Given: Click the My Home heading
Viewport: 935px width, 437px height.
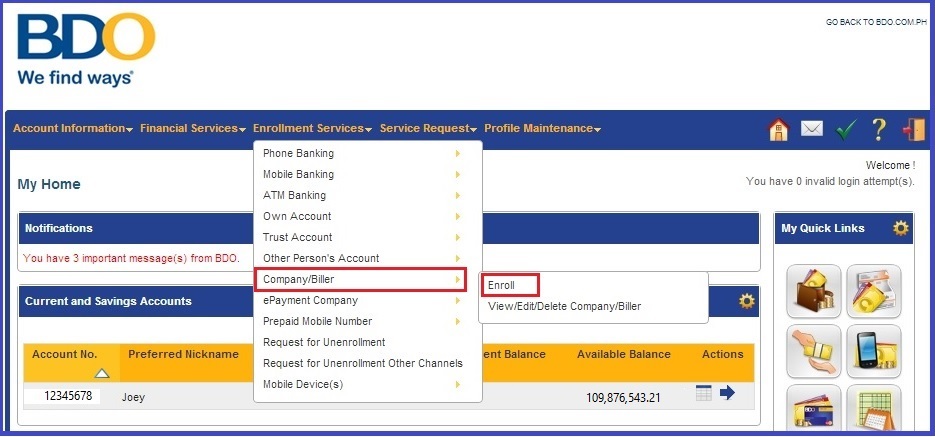Looking at the screenshot, I should (x=49, y=184).
